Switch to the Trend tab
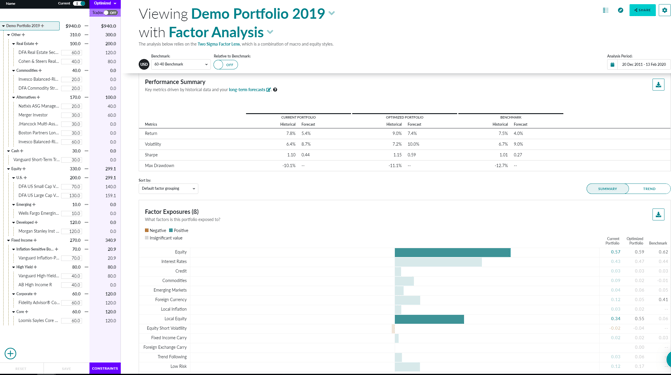The width and height of the screenshot is (671, 375). pyautogui.click(x=649, y=188)
